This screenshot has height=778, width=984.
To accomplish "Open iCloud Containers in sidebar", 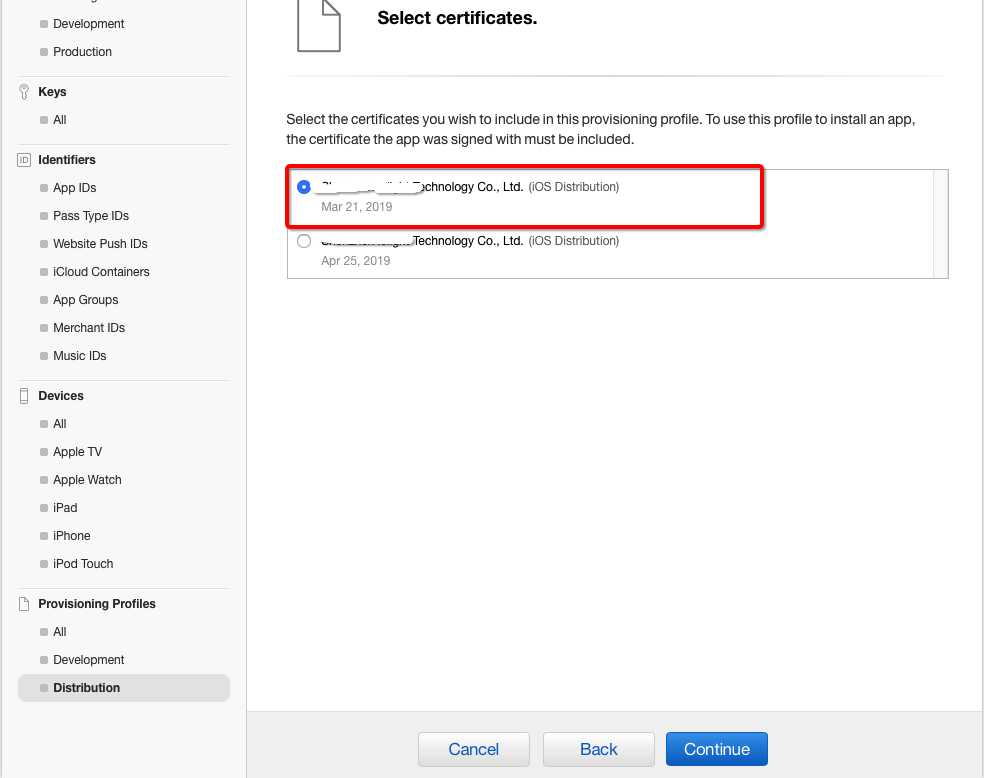I will click(x=101, y=272).
